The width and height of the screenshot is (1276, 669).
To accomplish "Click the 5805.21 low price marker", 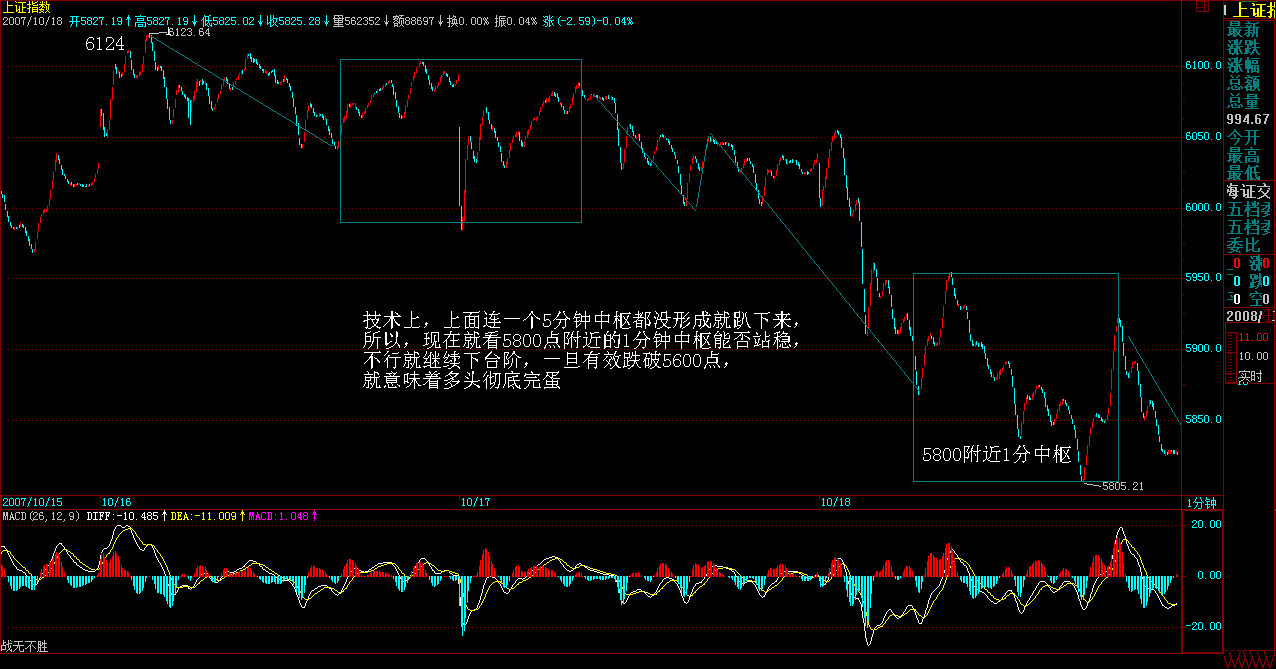I will click(1121, 486).
